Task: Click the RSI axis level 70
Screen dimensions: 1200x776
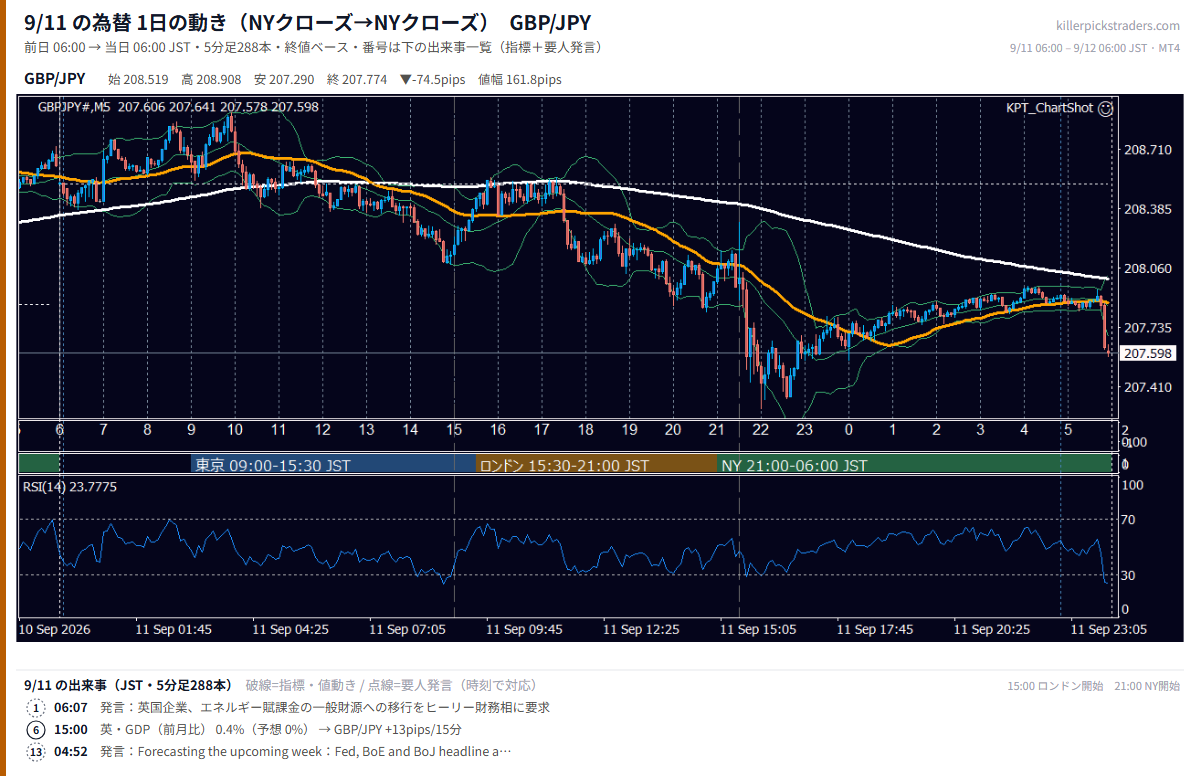Action: click(1127, 520)
